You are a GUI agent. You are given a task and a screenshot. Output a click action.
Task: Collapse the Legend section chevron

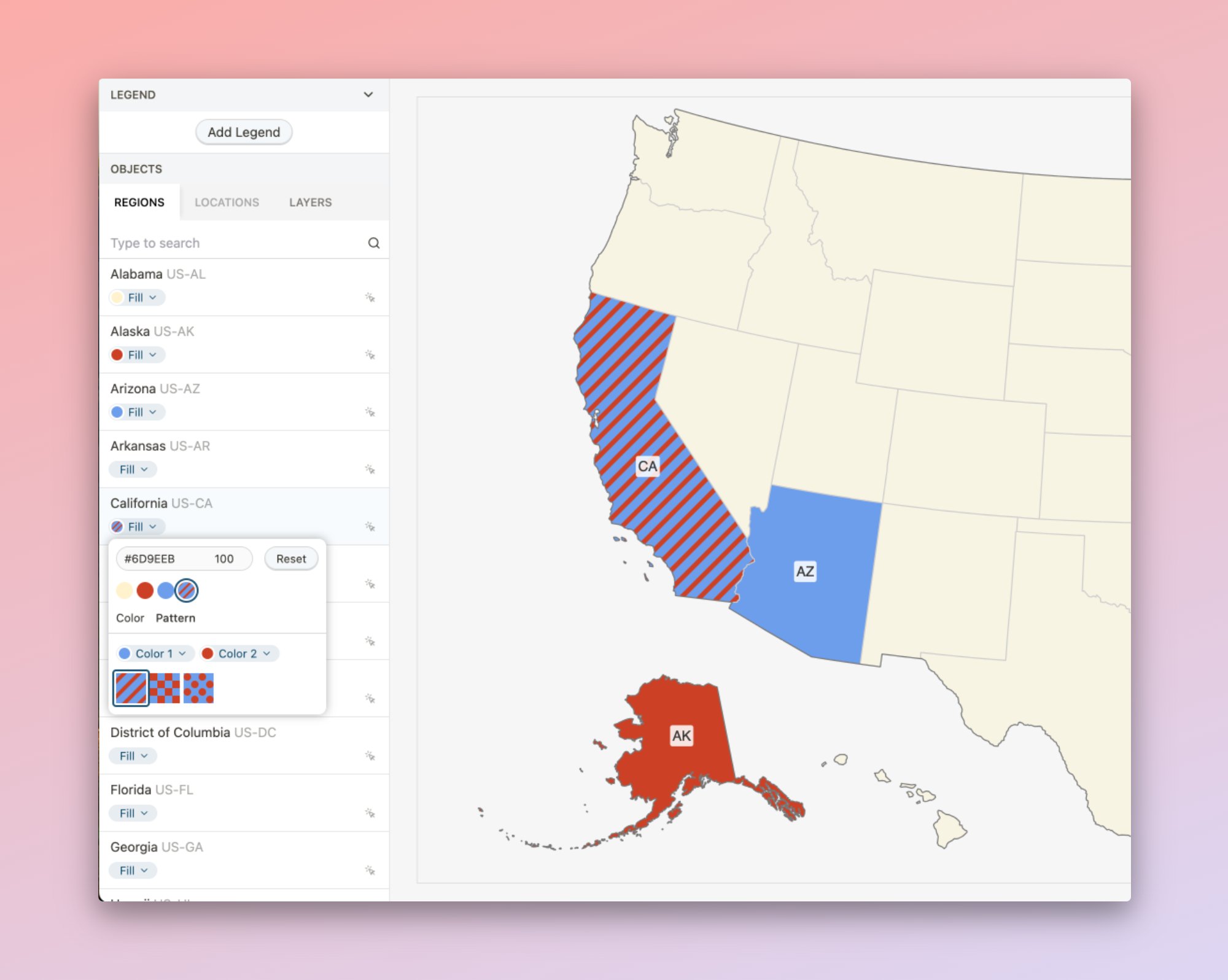(368, 95)
